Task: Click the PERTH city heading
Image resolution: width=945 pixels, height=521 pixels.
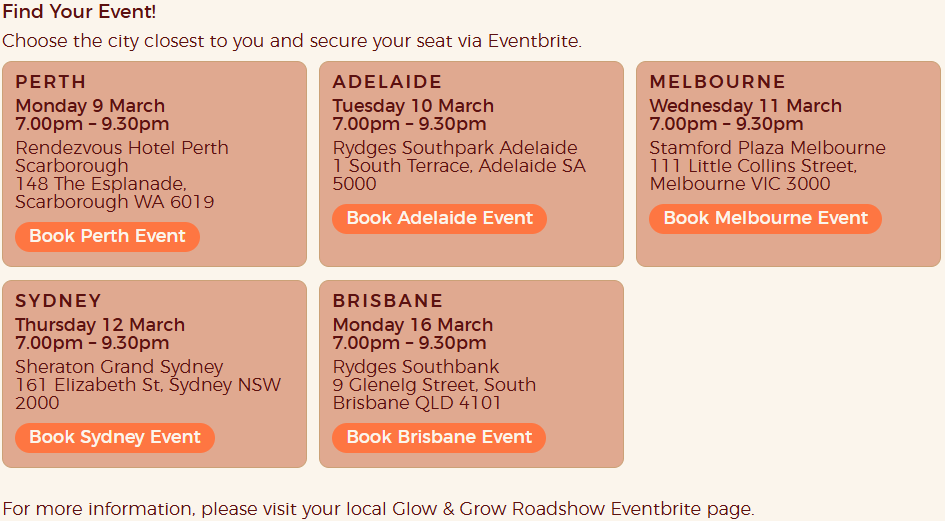Action: click(51, 82)
